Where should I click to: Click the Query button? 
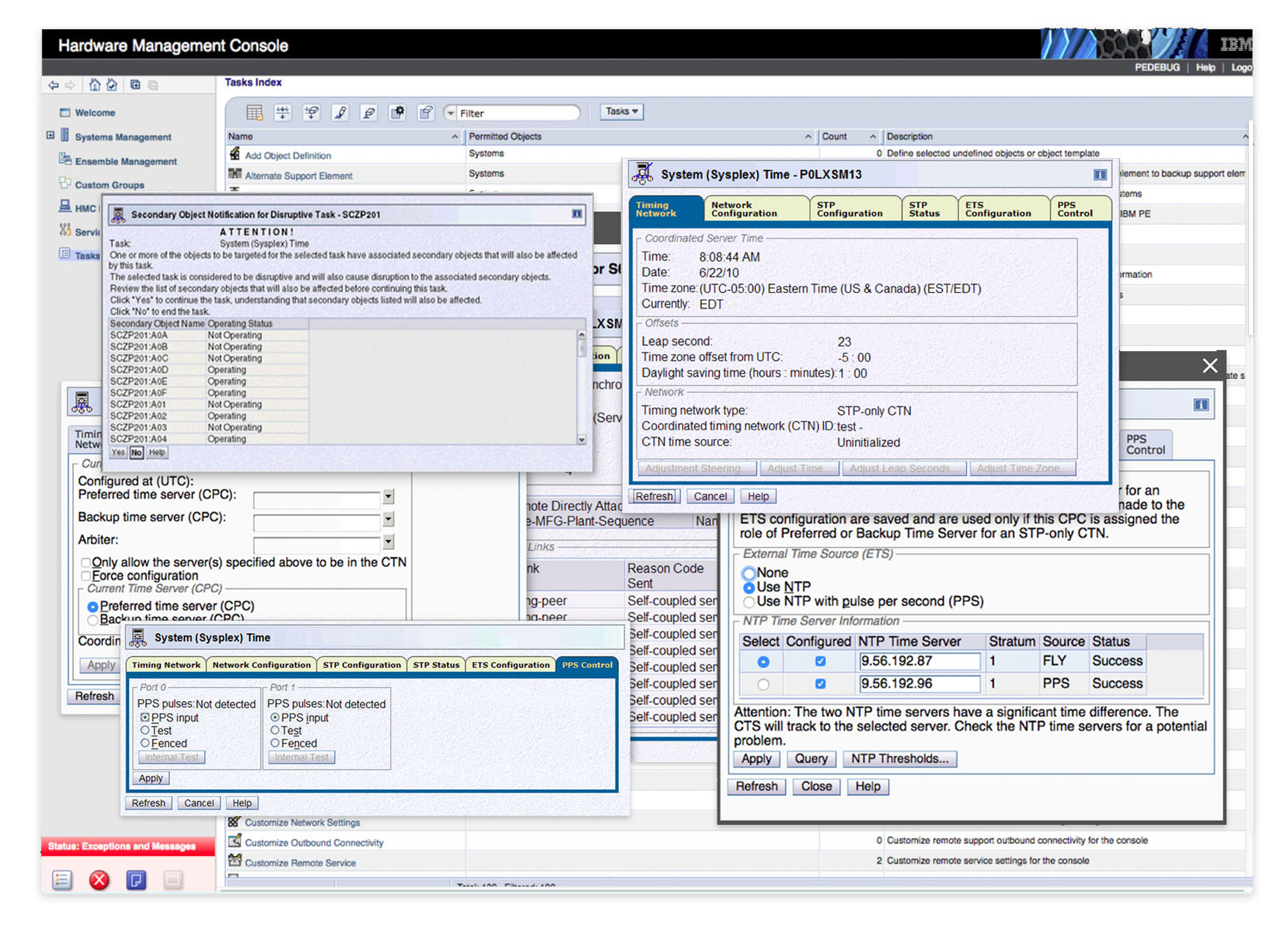[811, 759]
